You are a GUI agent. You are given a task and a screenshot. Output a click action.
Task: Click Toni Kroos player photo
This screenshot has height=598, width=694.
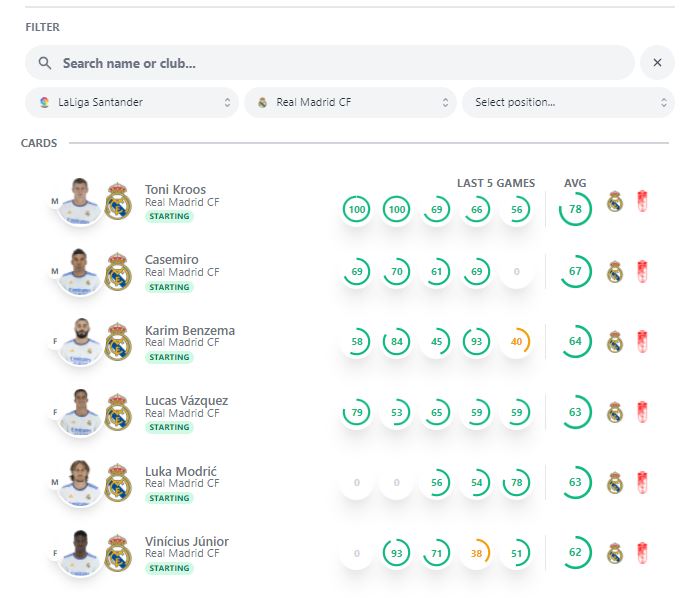(80, 201)
